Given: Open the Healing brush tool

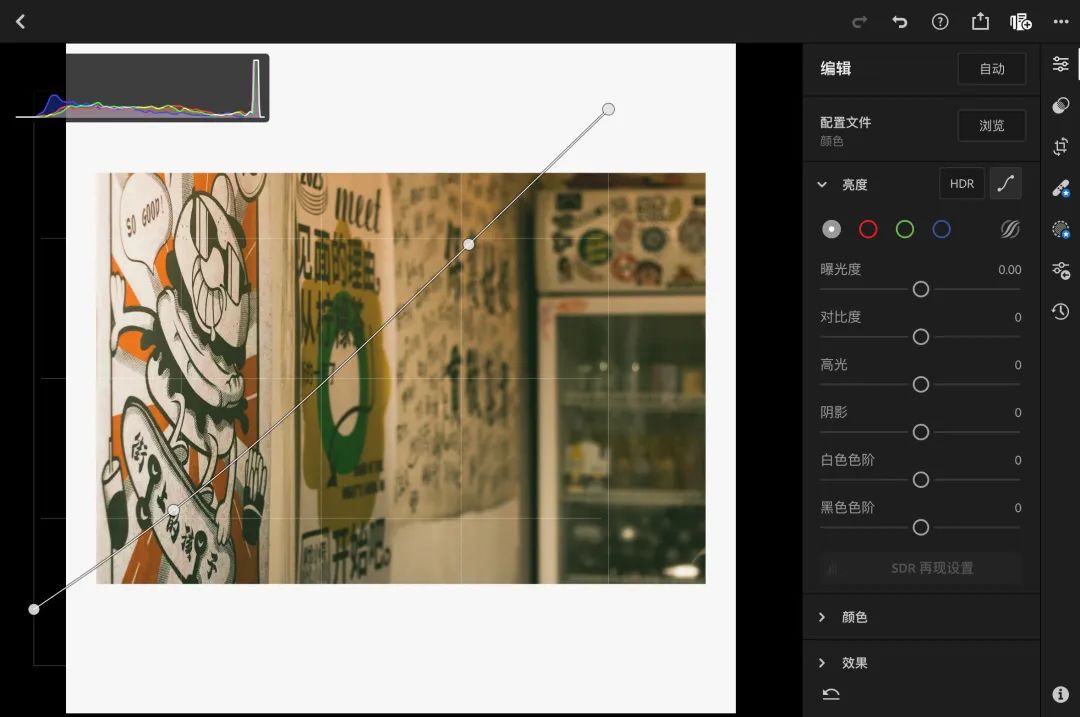Looking at the screenshot, I should tap(1060, 187).
